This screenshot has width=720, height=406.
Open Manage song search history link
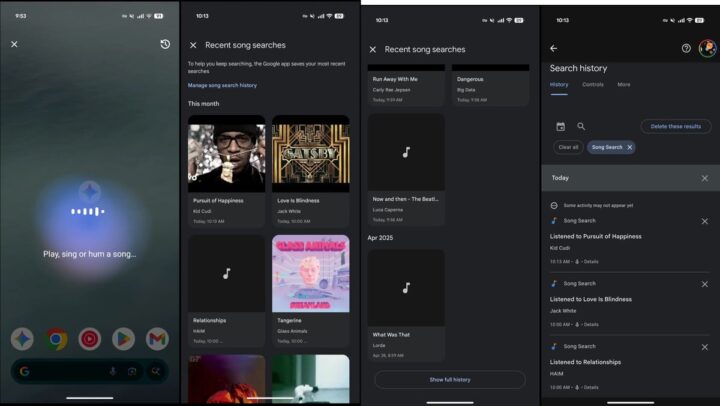[x=222, y=85]
